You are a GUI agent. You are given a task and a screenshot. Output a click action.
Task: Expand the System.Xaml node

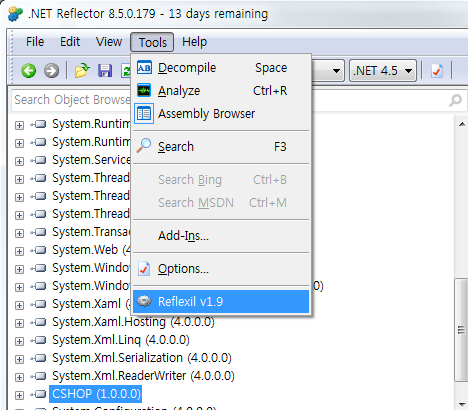click(19, 305)
